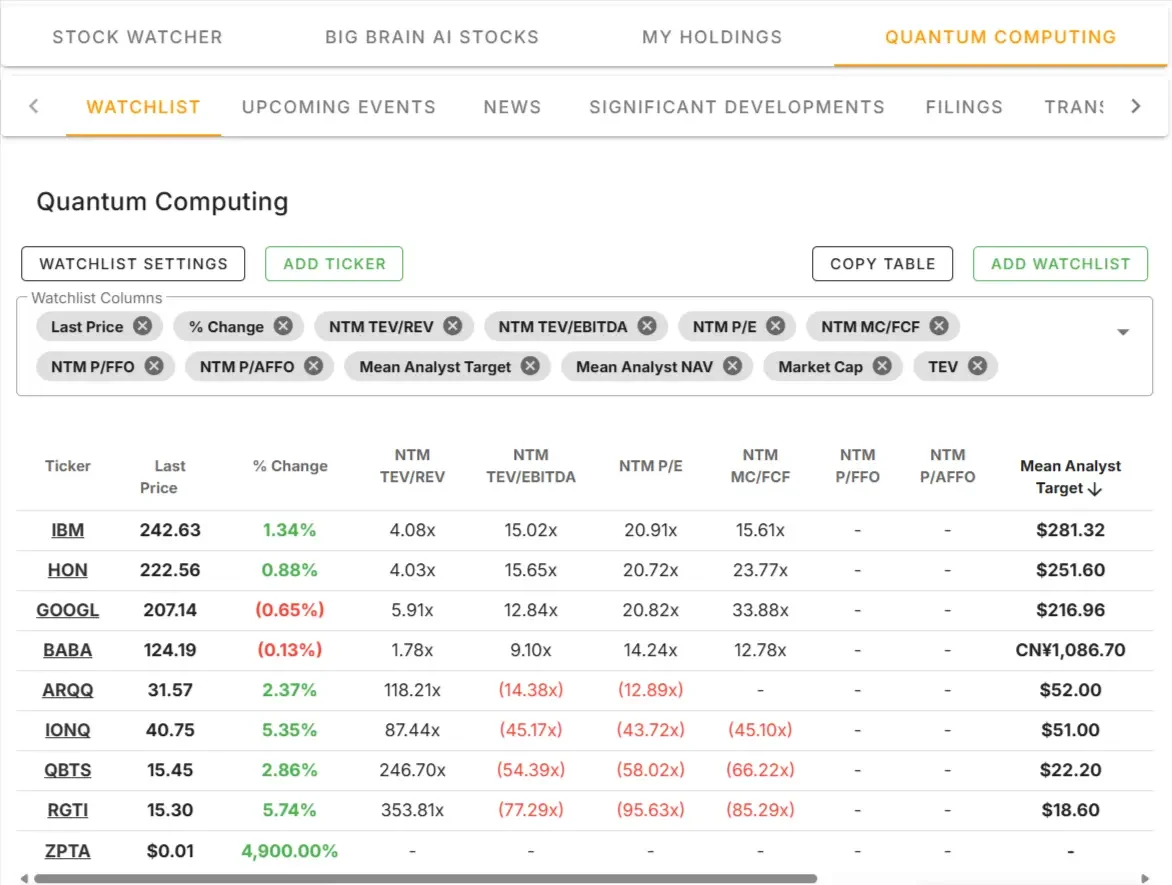Click the % Change column header
1172x885 pixels.
point(290,466)
